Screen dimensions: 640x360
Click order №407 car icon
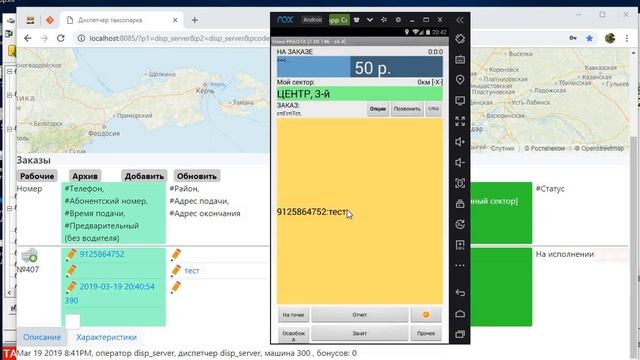click(29, 256)
